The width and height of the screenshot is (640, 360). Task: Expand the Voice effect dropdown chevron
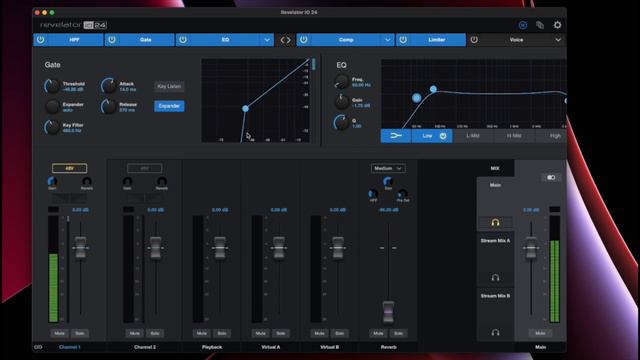558,40
